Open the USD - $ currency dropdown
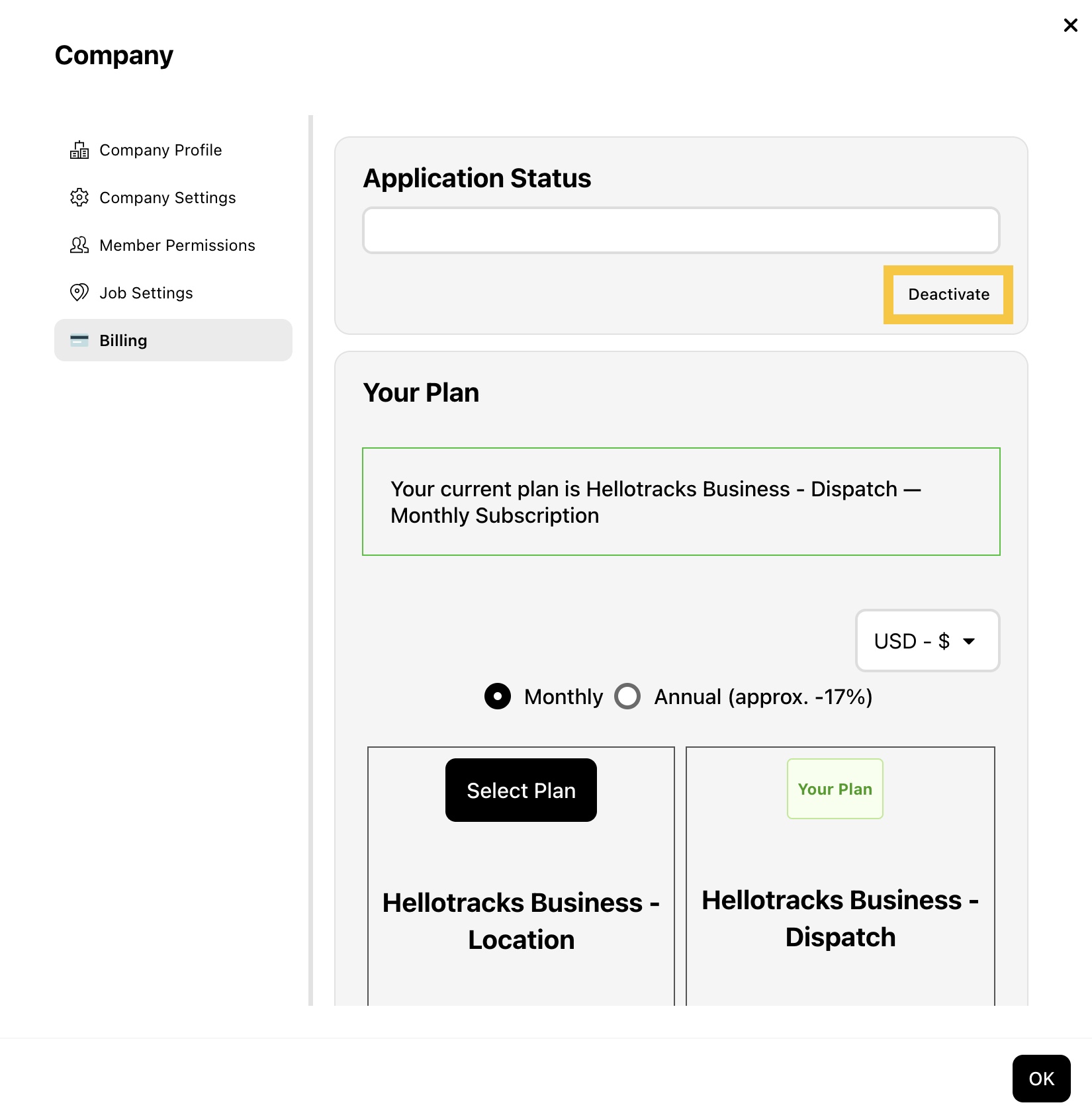 [927, 641]
